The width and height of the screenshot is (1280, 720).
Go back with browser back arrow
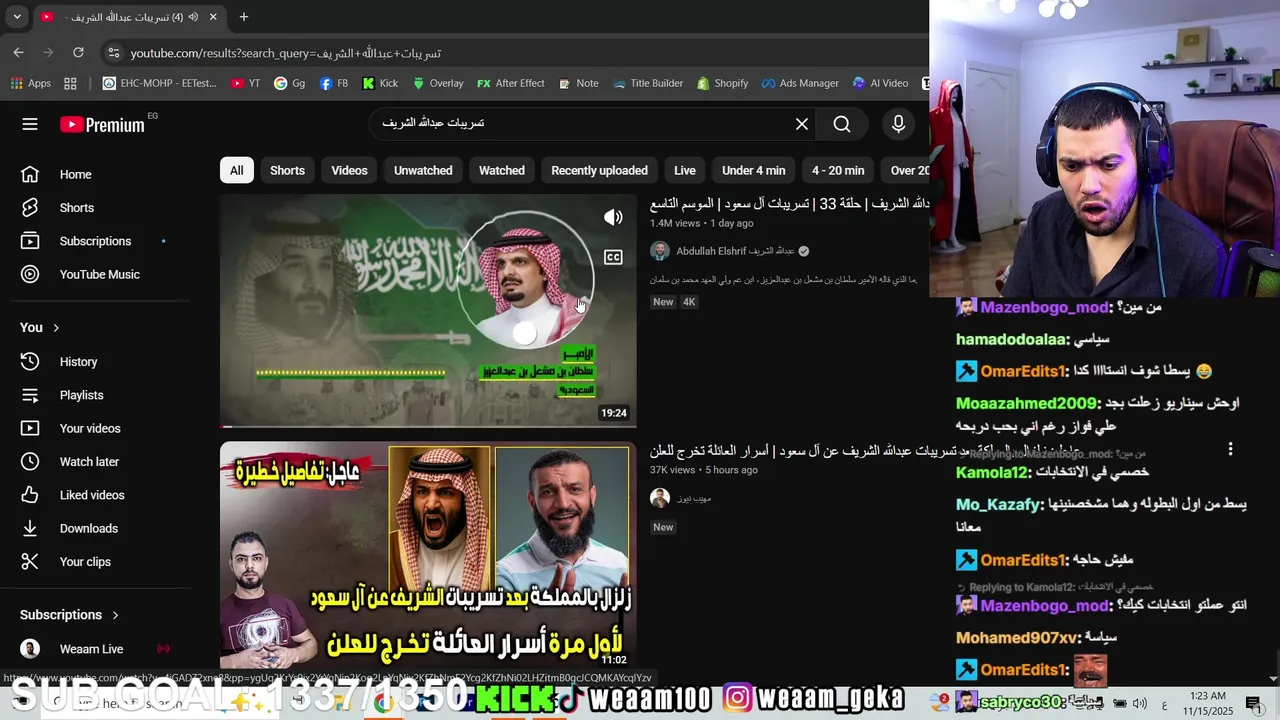point(19,52)
